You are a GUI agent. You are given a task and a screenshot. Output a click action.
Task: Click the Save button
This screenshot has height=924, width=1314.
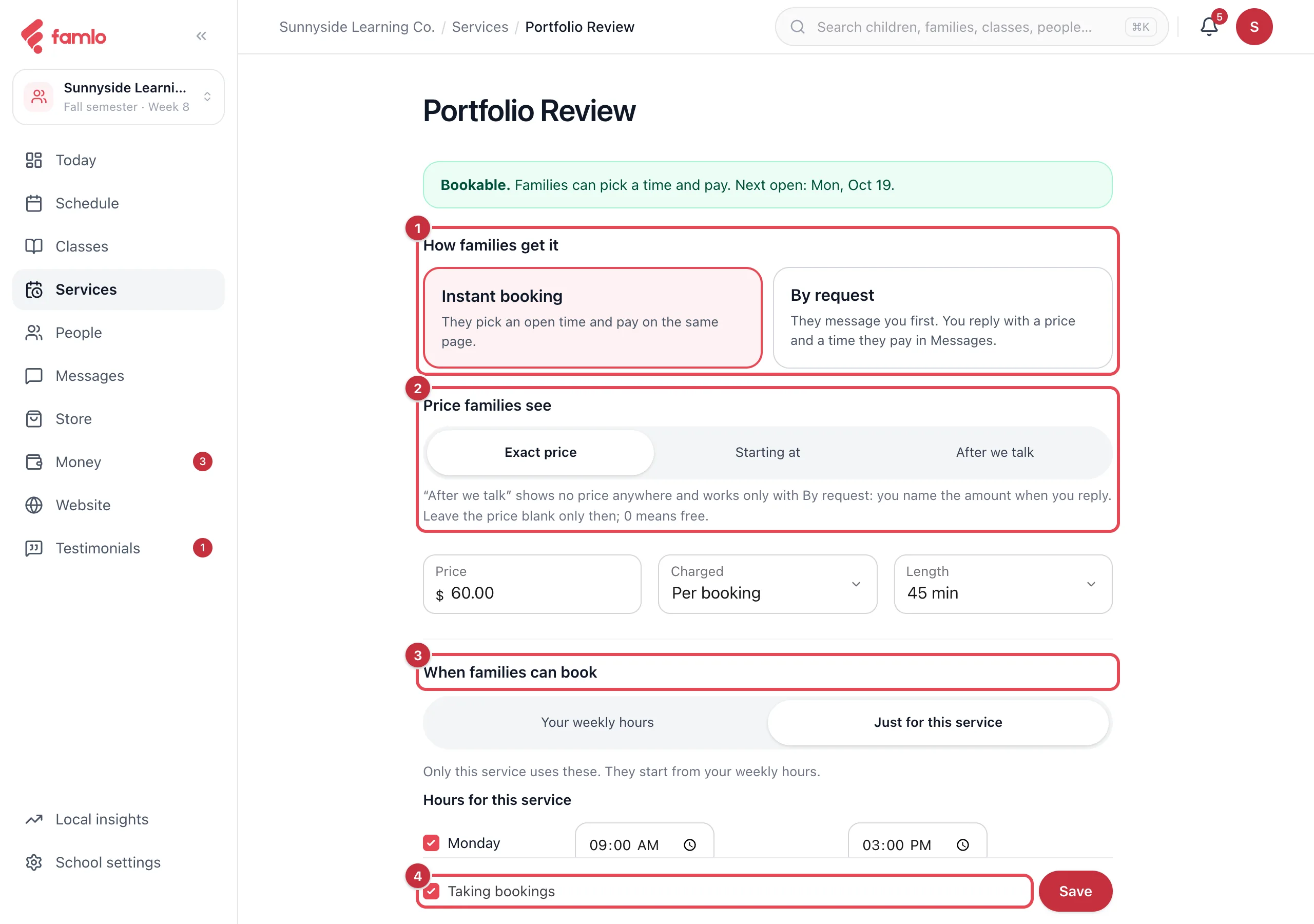[x=1075, y=891]
